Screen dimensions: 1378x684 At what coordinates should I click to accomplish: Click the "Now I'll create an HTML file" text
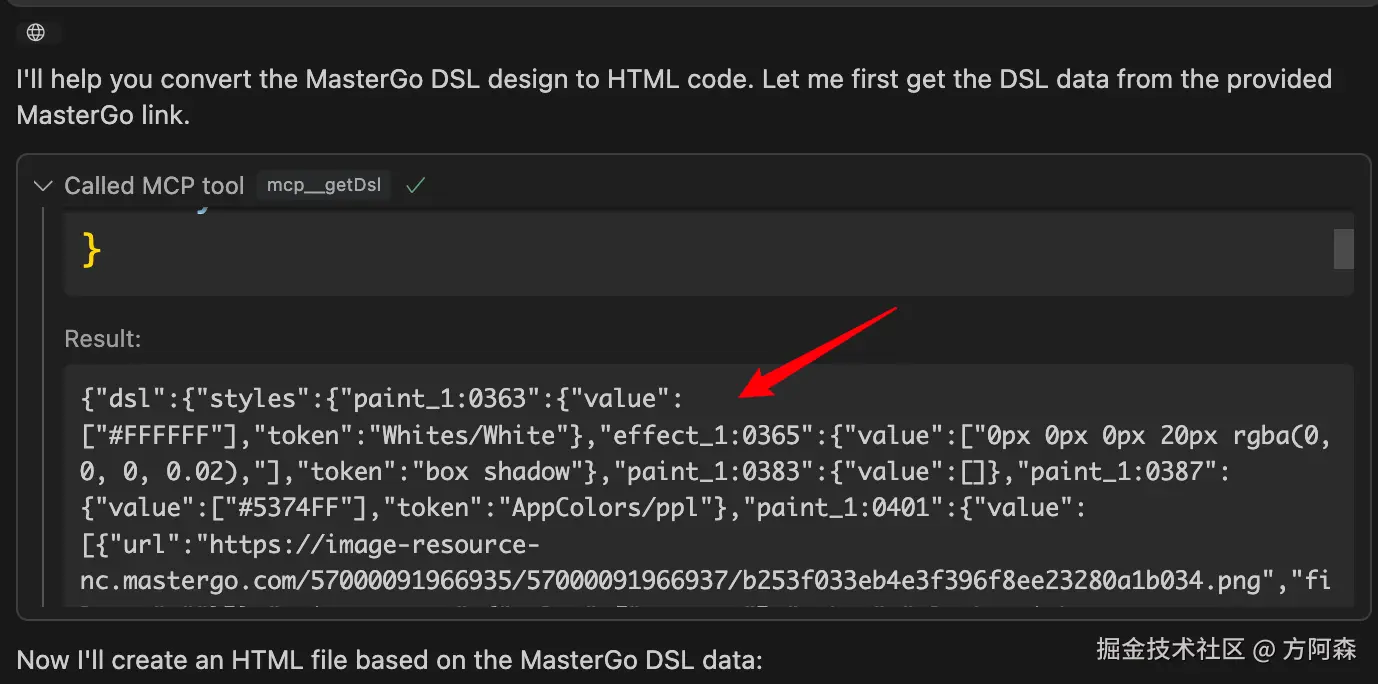coord(390,660)
